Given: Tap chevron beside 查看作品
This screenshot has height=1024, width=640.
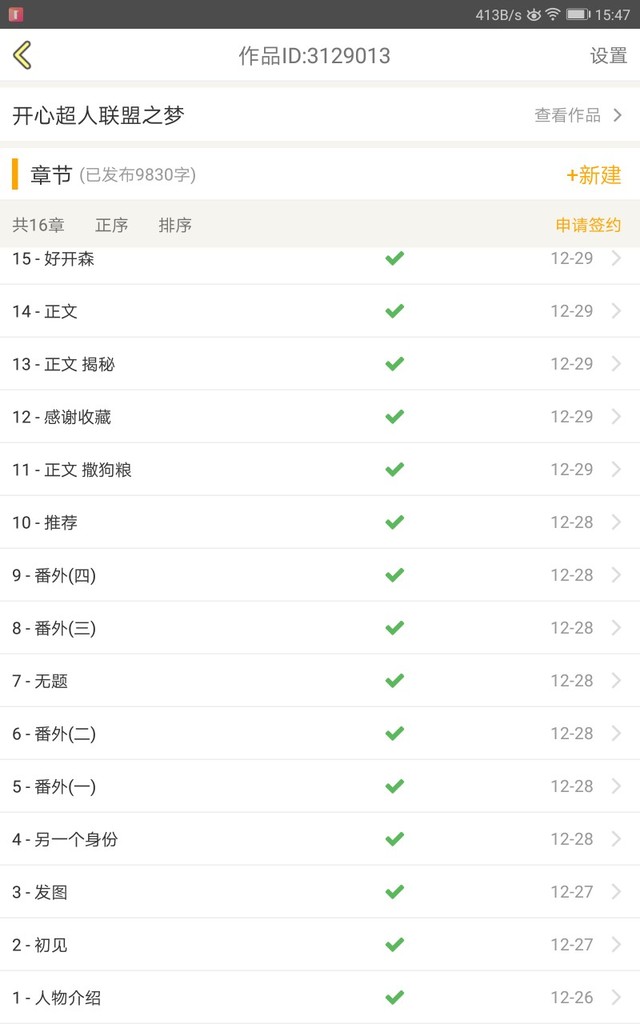Looking at the screenshot, I should (618, 115).
